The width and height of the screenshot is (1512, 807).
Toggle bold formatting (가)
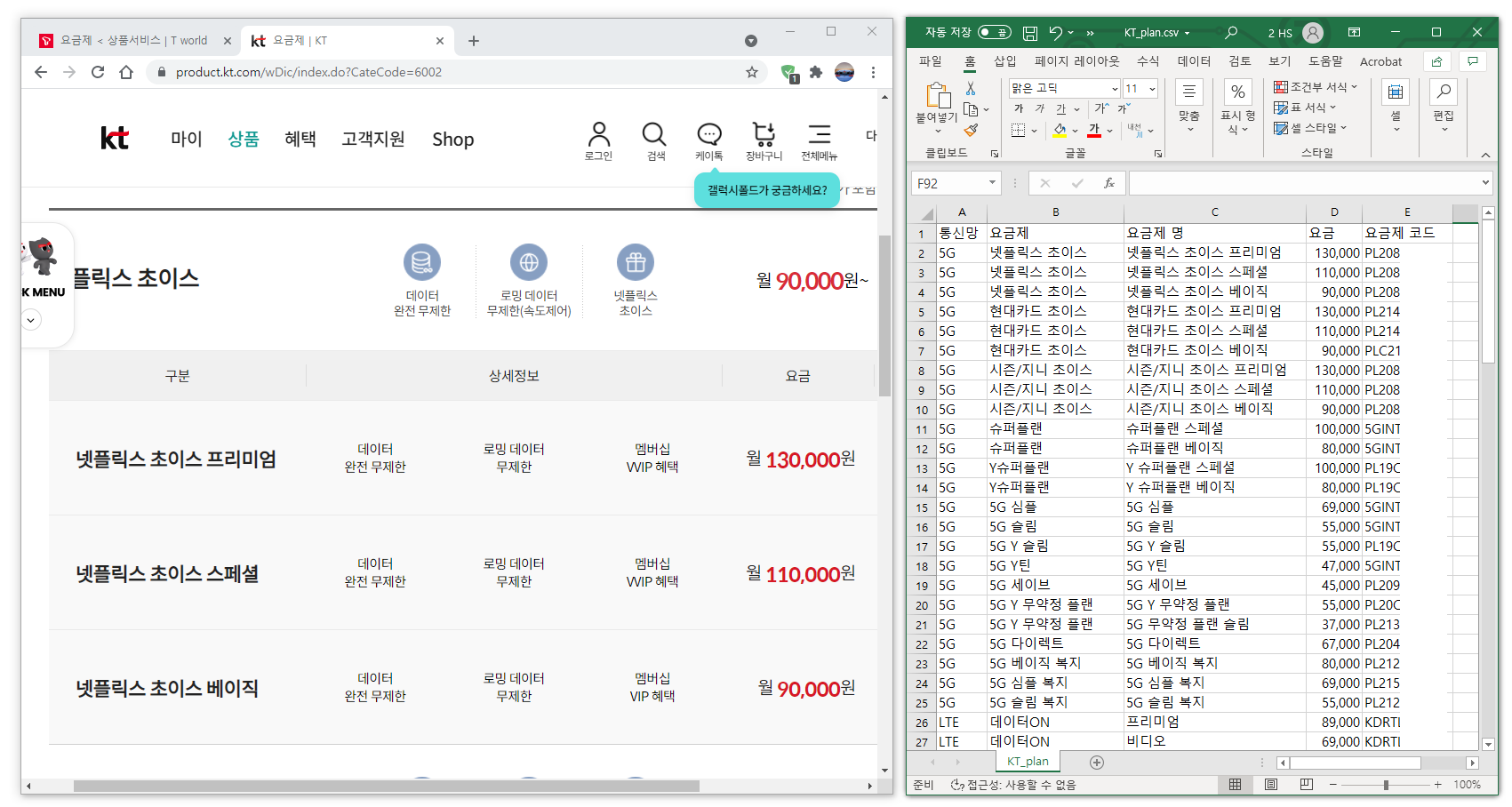1019,109
